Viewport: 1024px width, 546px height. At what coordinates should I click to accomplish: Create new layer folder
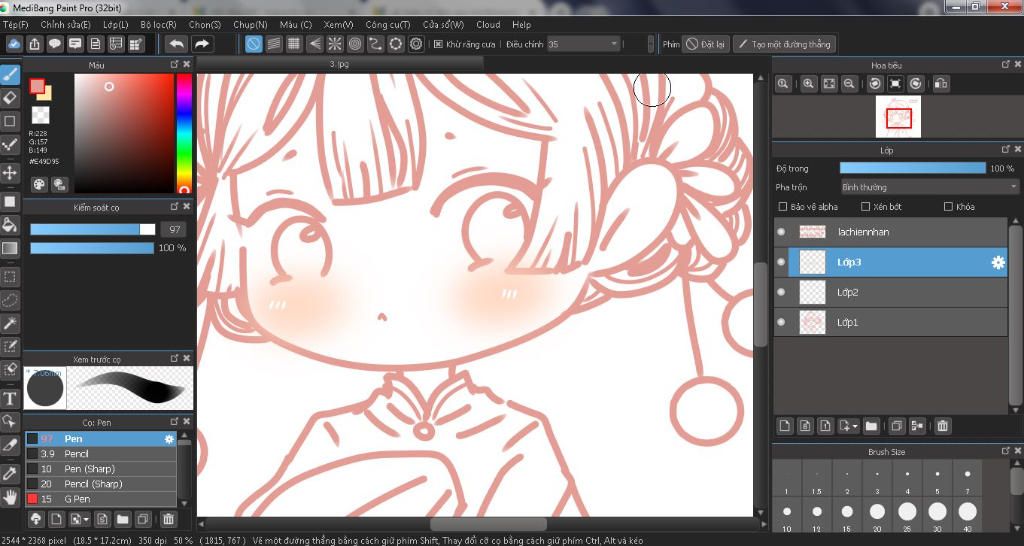pos(871,426)
